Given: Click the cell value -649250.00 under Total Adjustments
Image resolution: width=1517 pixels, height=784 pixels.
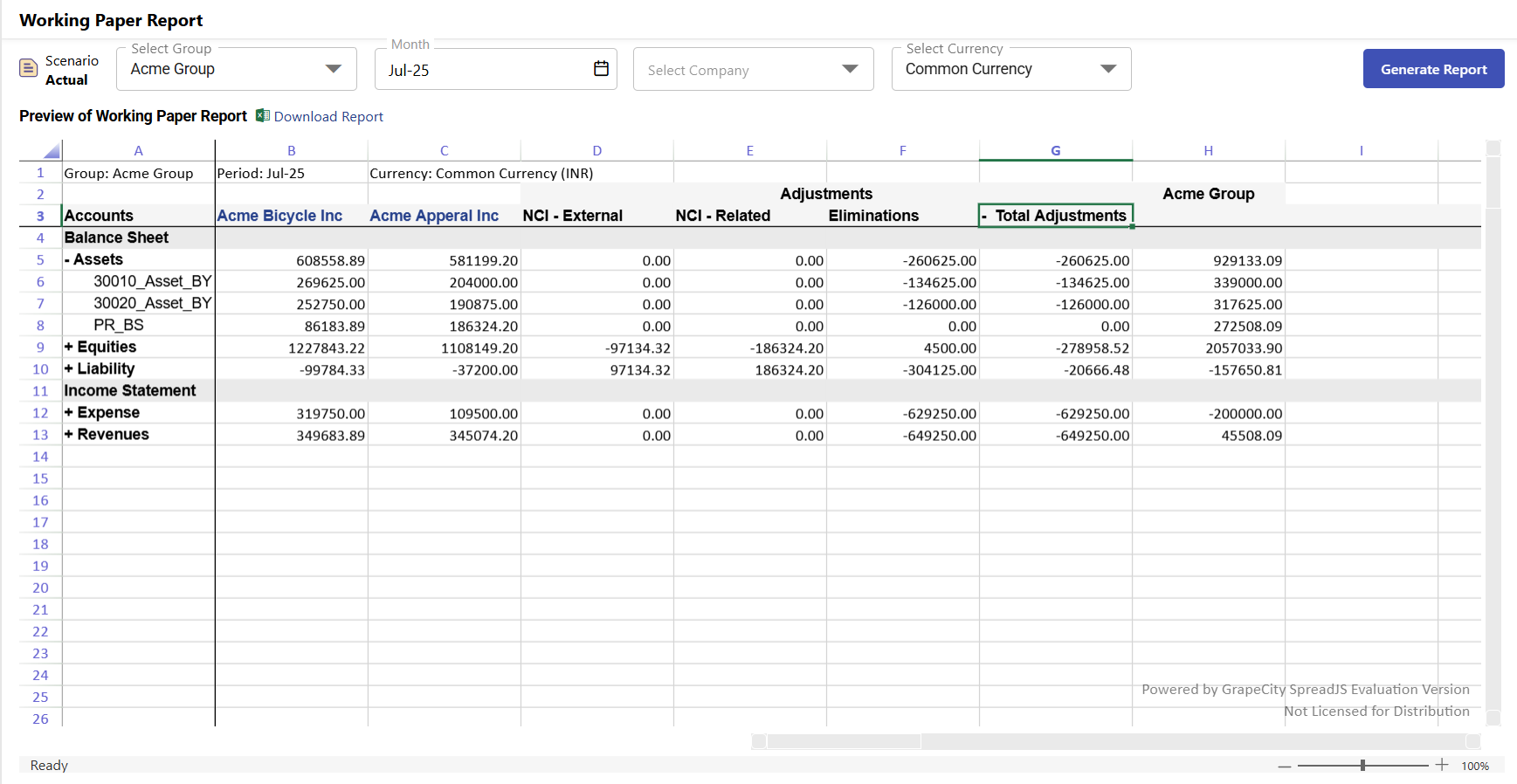Looking at the screenshot, I should pyautogui.click(x=1056, y=435).
